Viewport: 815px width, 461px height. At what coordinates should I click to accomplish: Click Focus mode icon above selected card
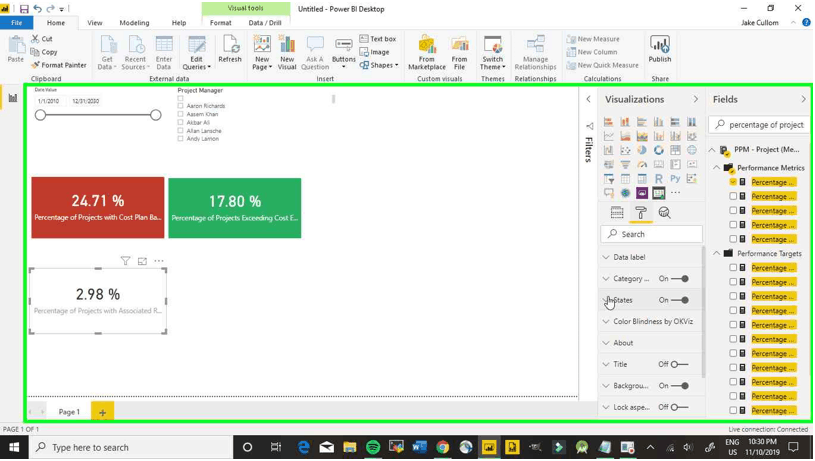point(142,261)
